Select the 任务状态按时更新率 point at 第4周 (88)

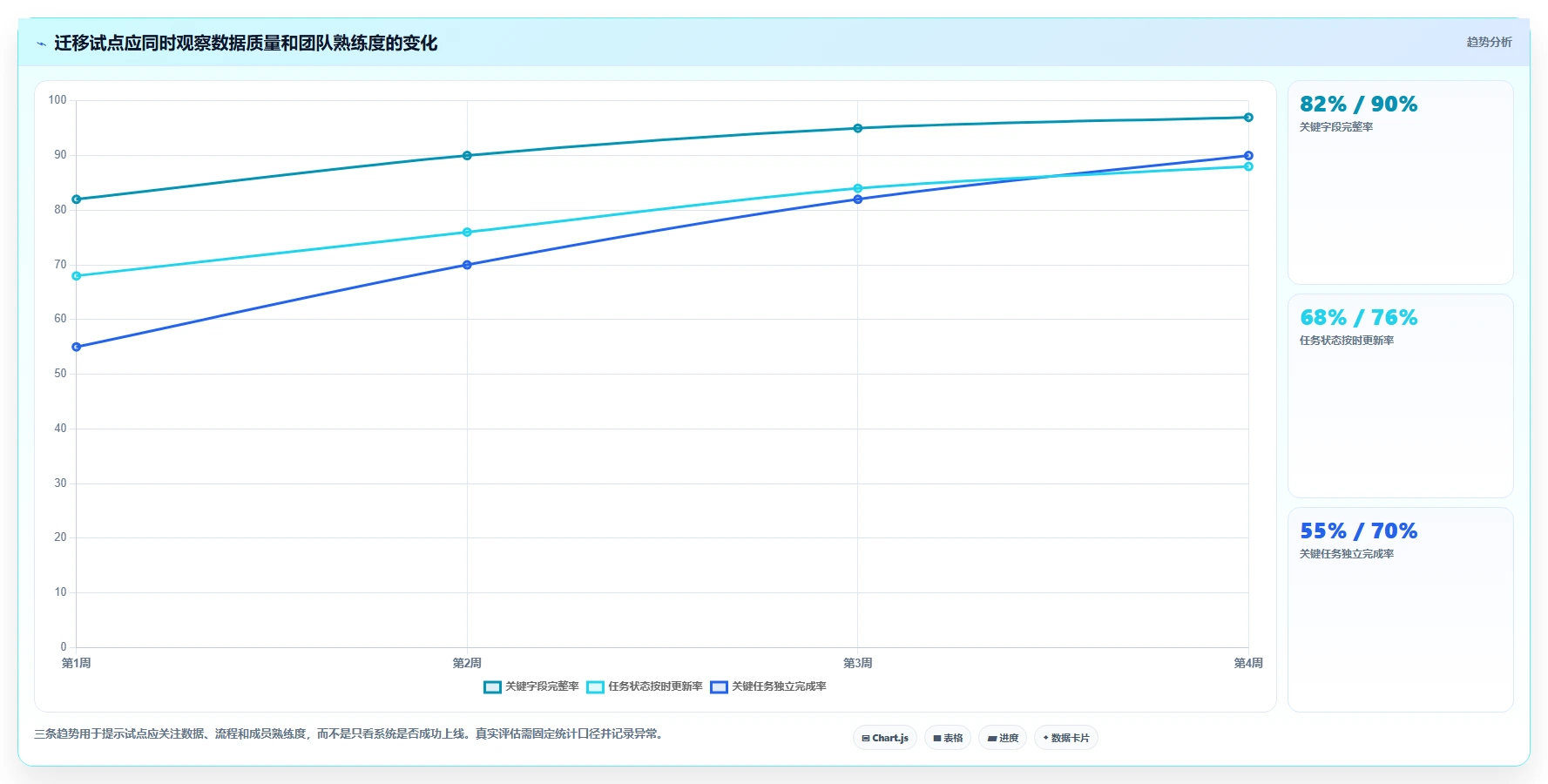point(1248,166)
